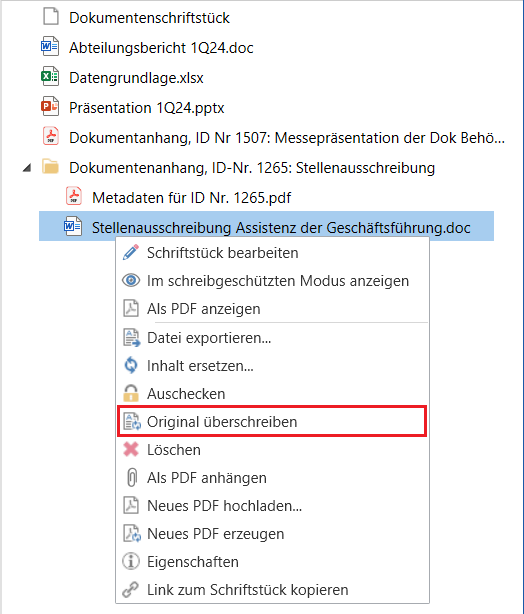Open Abteilungsbericht 1Q24.doc in the tree
Viewport: 524px width, 614px height.
pos(161,48)
